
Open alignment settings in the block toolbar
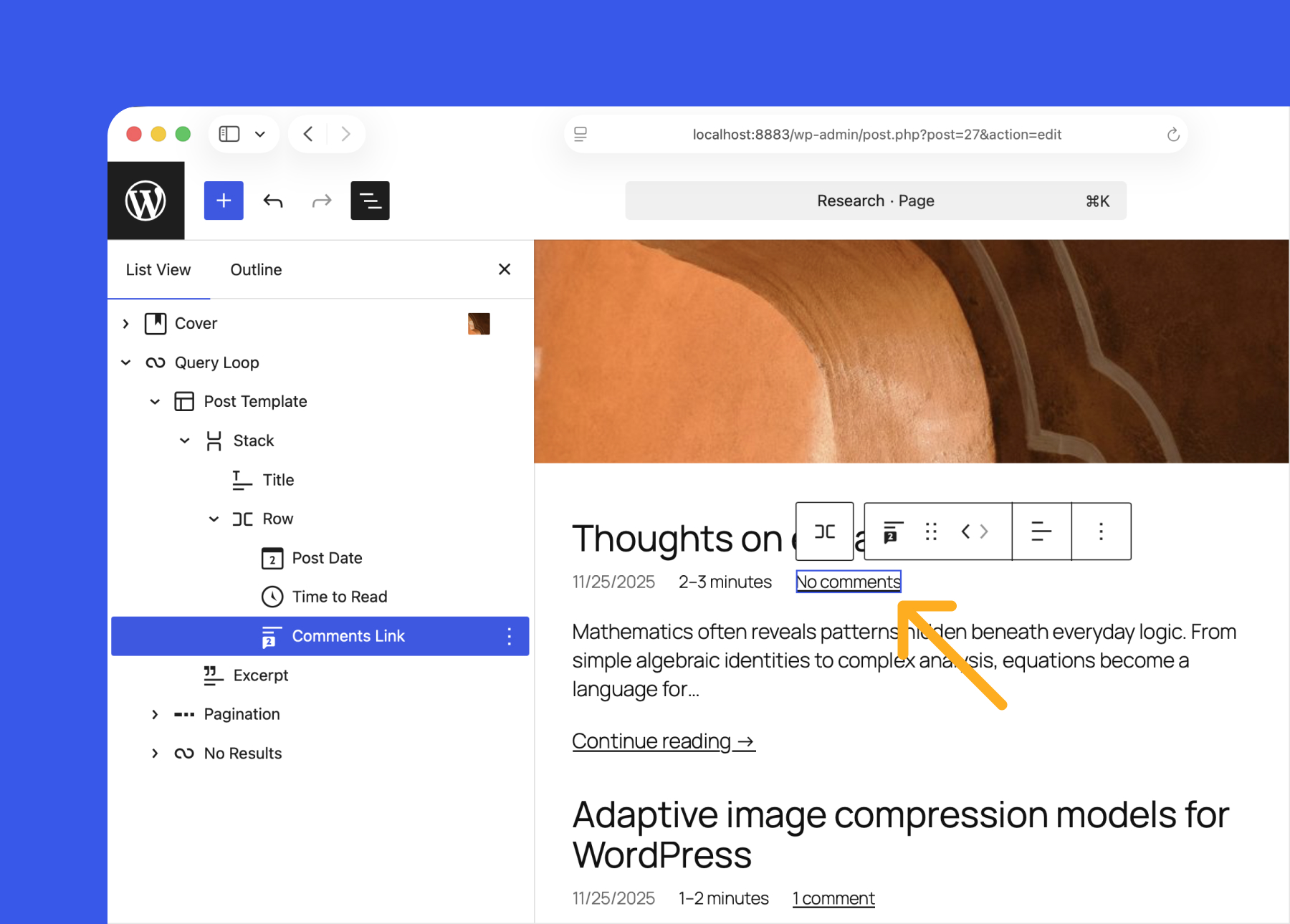pos(1041,531)
